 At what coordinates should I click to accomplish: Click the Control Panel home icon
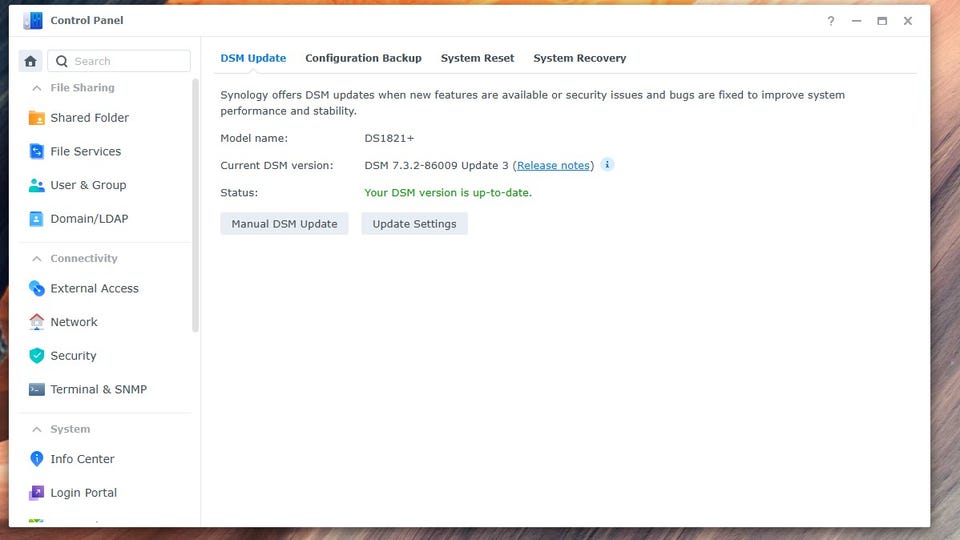click(31, 61)
